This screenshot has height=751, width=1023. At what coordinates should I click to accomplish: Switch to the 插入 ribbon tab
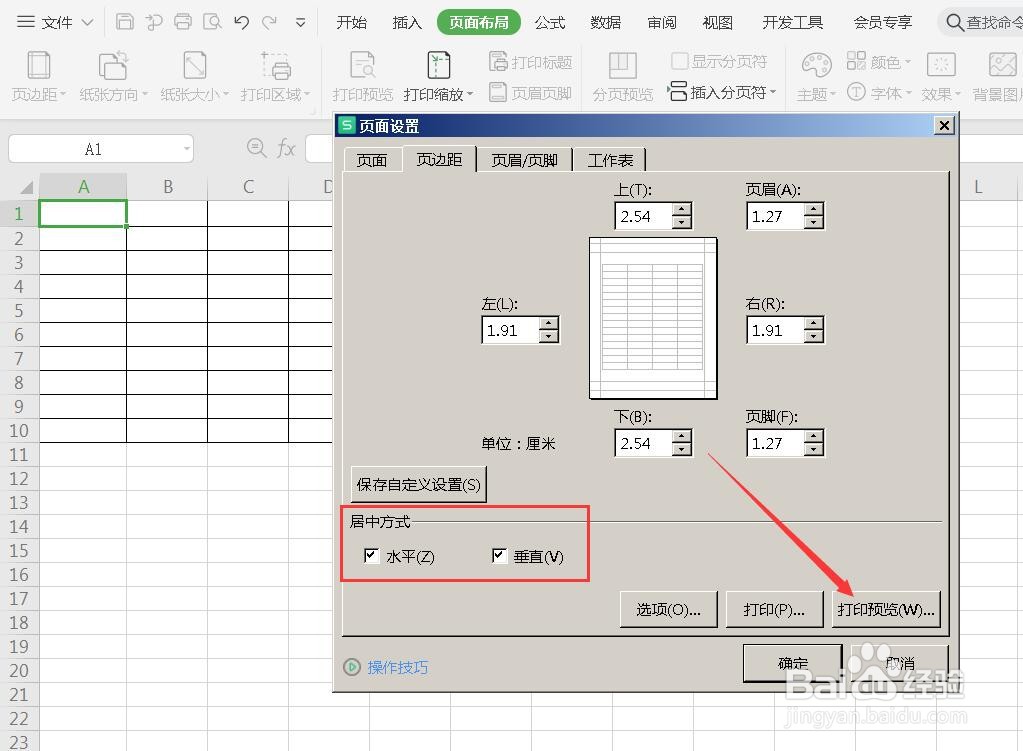point(407,23)
